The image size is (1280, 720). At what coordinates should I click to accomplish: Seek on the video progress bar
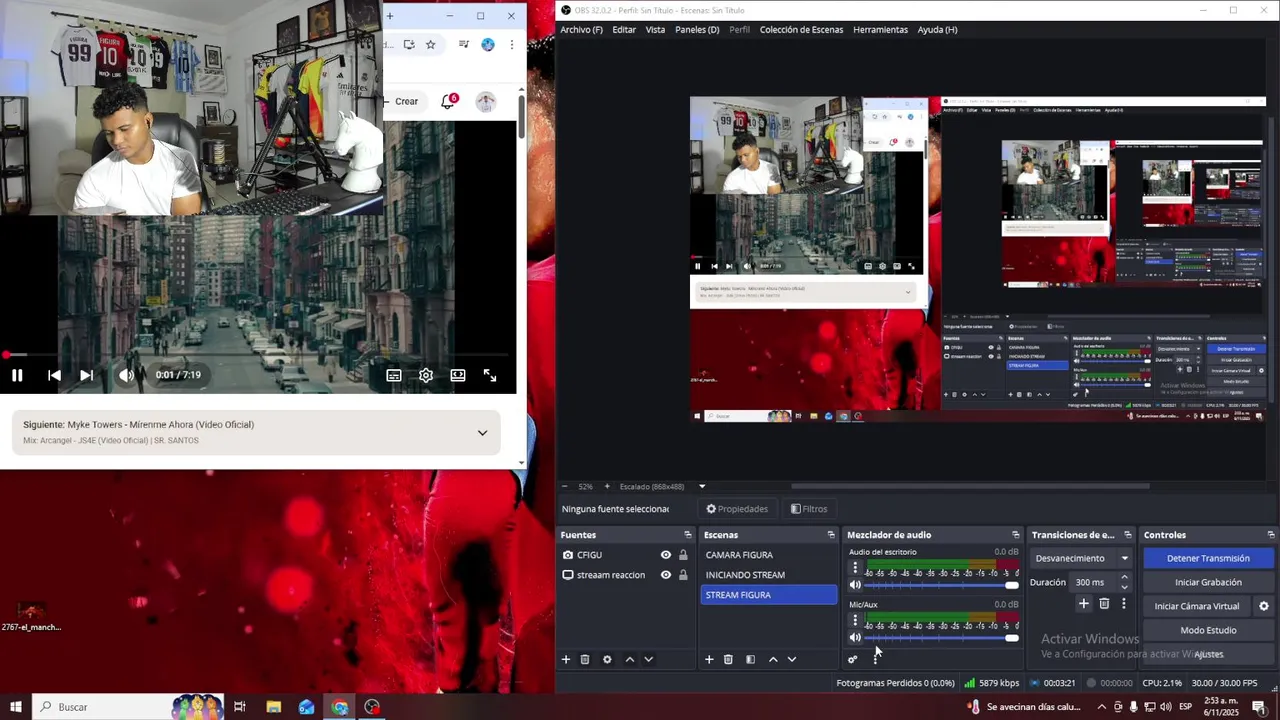[x=258, y=355]
